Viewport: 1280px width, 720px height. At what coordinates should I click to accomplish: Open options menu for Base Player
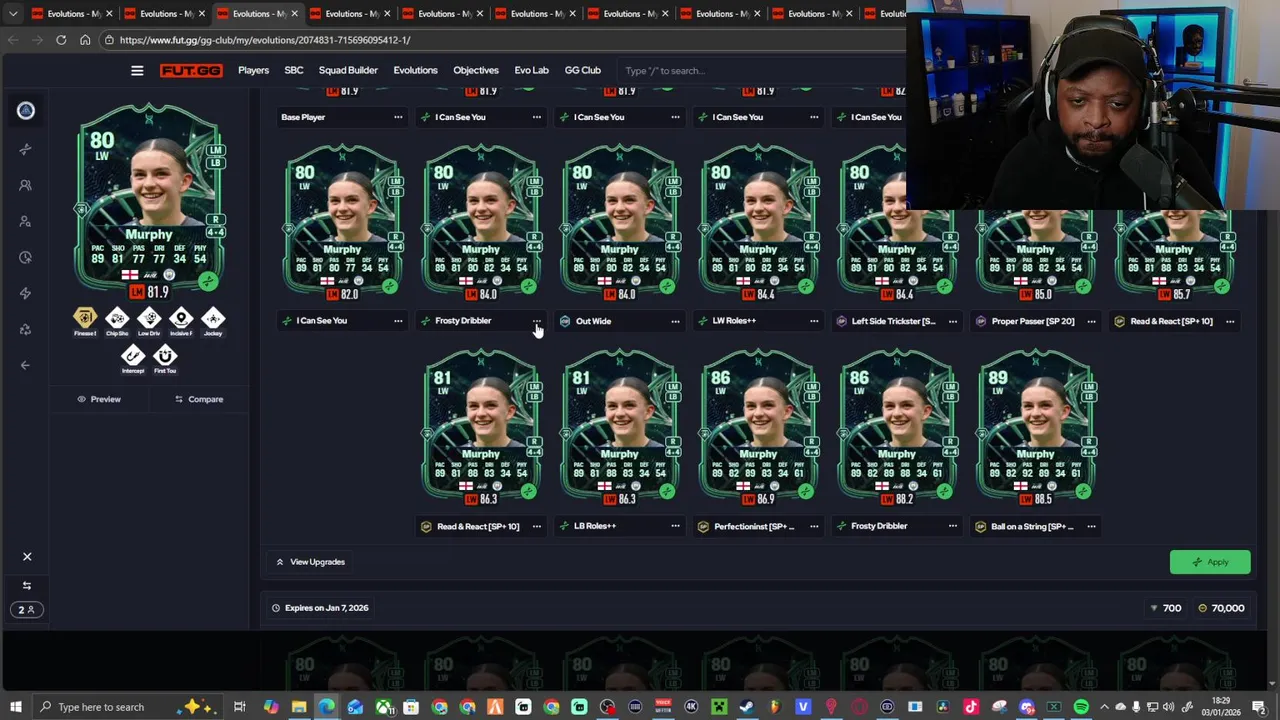coord(398,117)
